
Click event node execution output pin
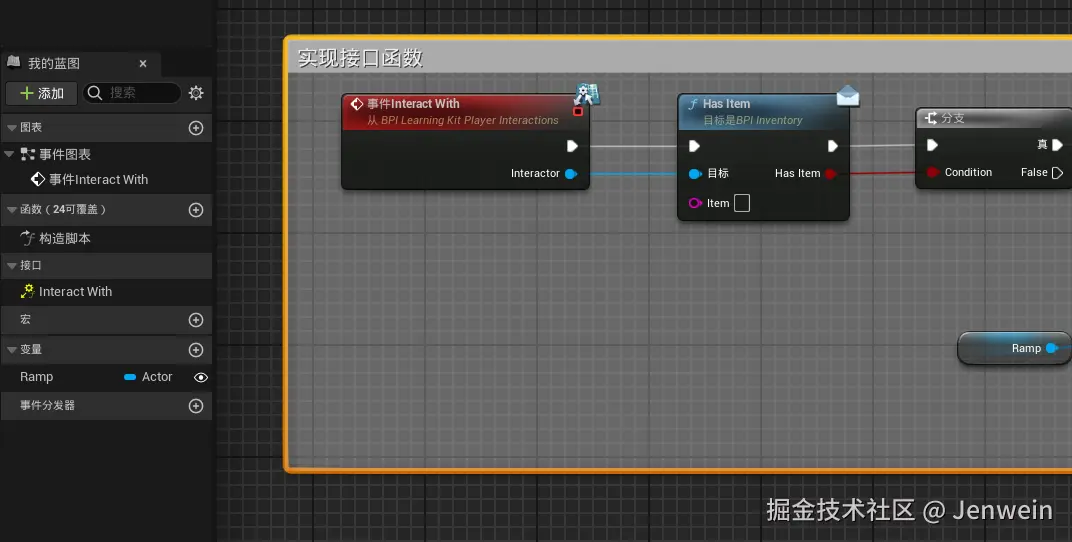coord(572,146)
